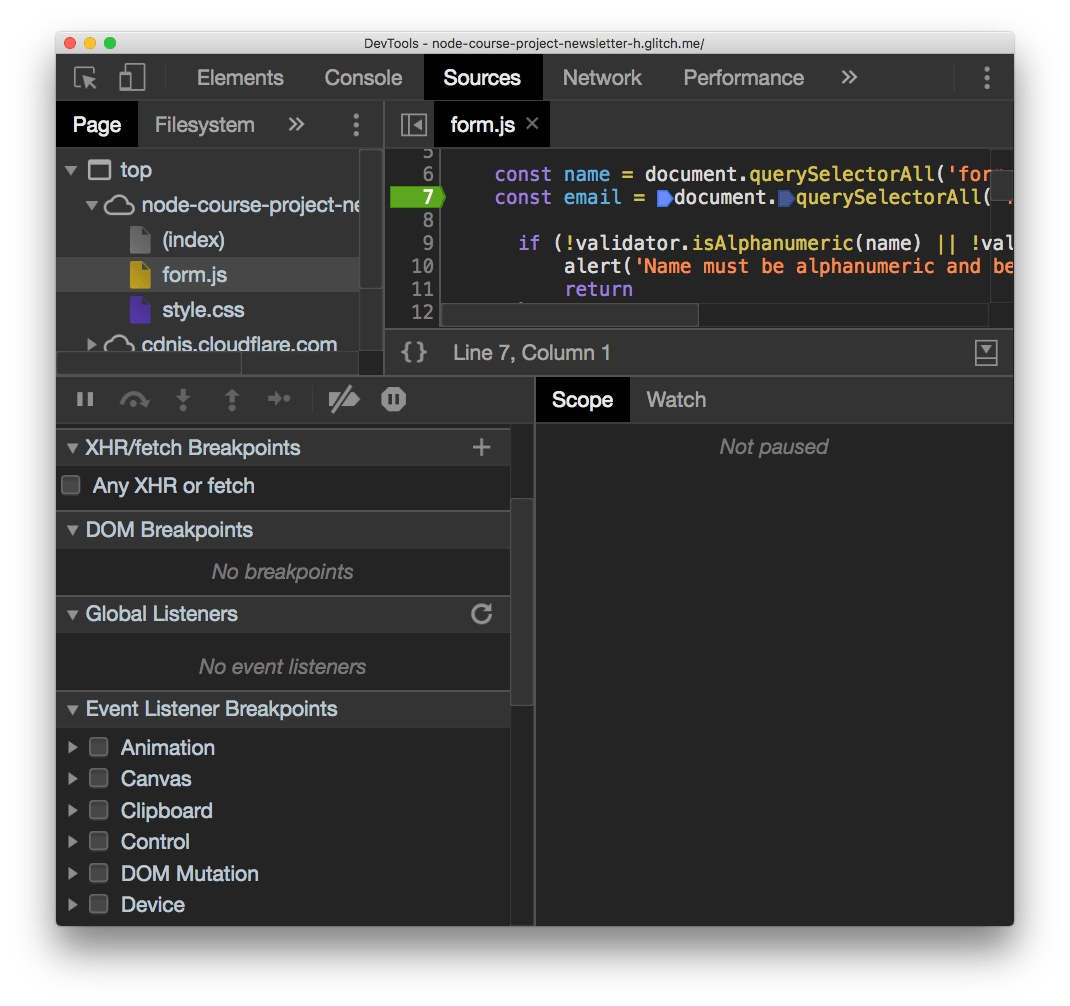The image size is (1070, 1006).
Task: Check the Animation event listener breakpoint
Action: click(x=98, y=747)
